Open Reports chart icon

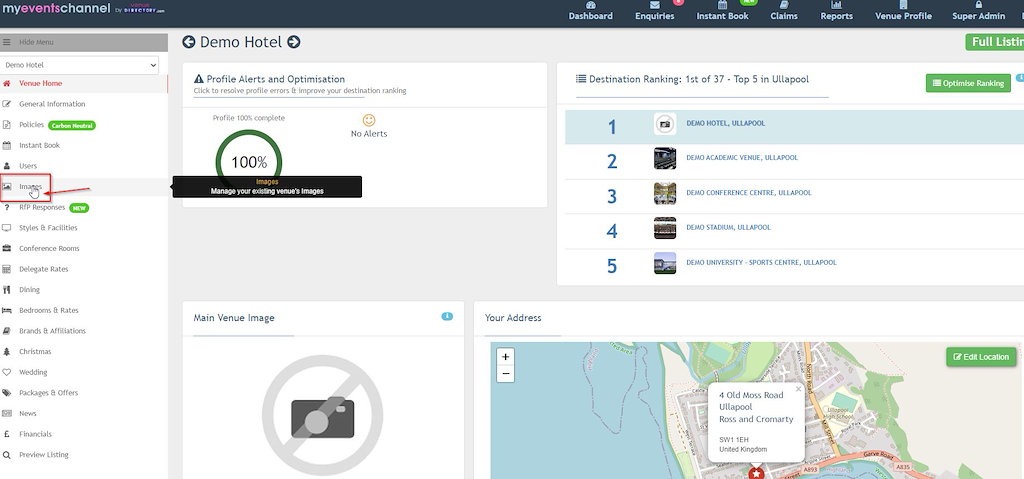tap(837, 5)
